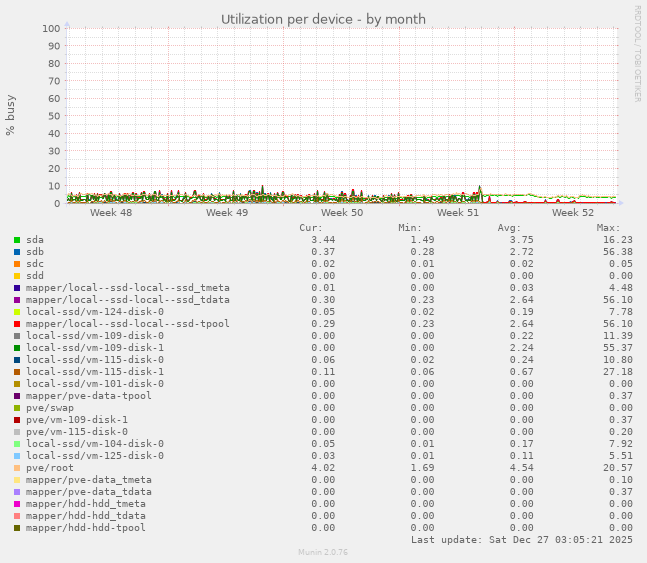Click 'pve/vm-115-disk-0' label
647x563 pixels.
click(x=77, y=432)
